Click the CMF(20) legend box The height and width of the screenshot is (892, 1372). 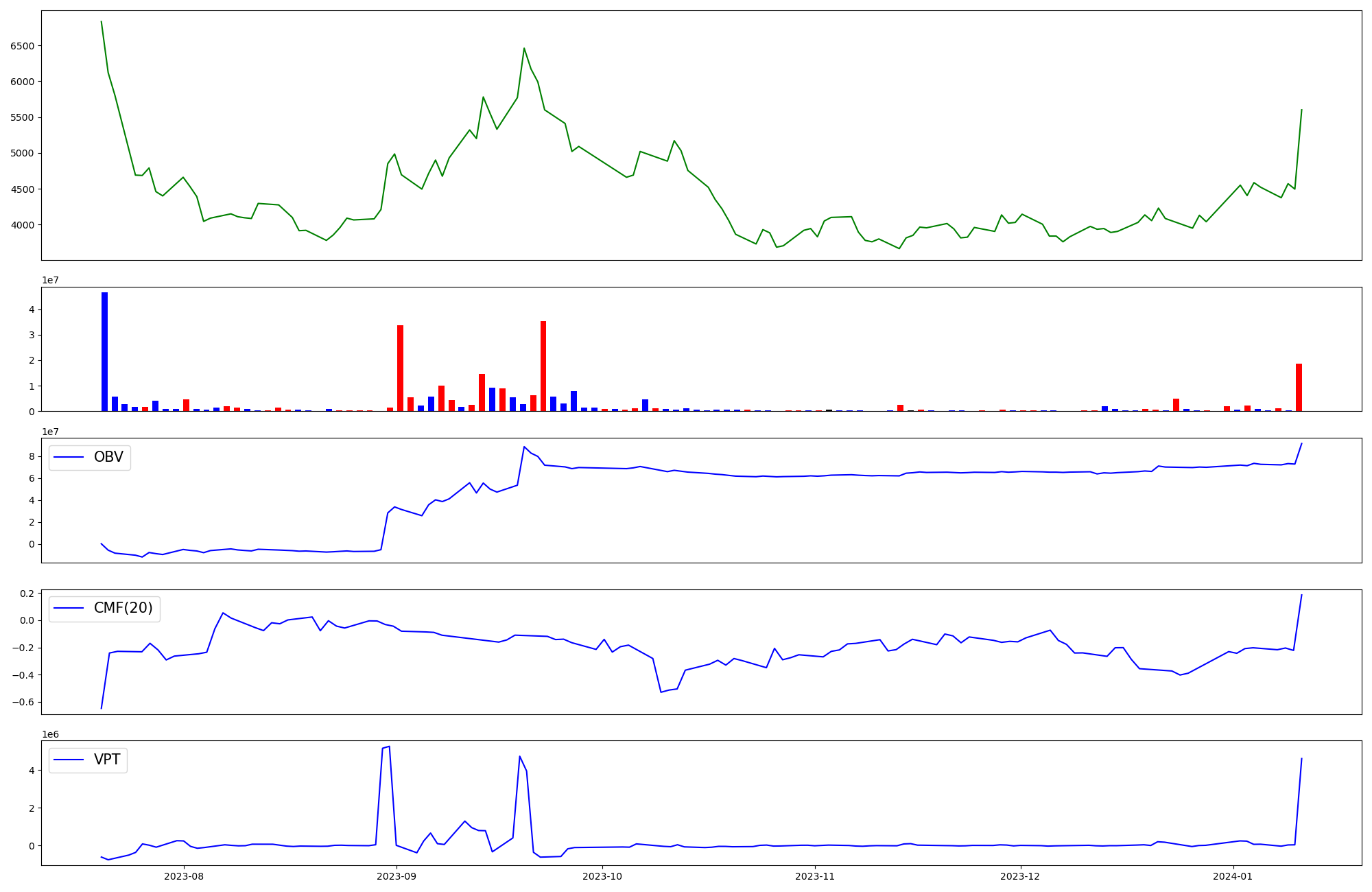click(x=104, y=609)
